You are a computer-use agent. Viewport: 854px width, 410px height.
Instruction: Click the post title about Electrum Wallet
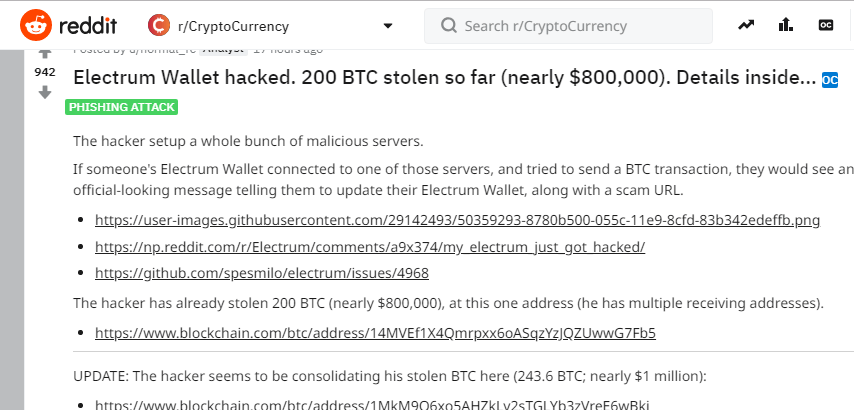click(x=444, y=78)
